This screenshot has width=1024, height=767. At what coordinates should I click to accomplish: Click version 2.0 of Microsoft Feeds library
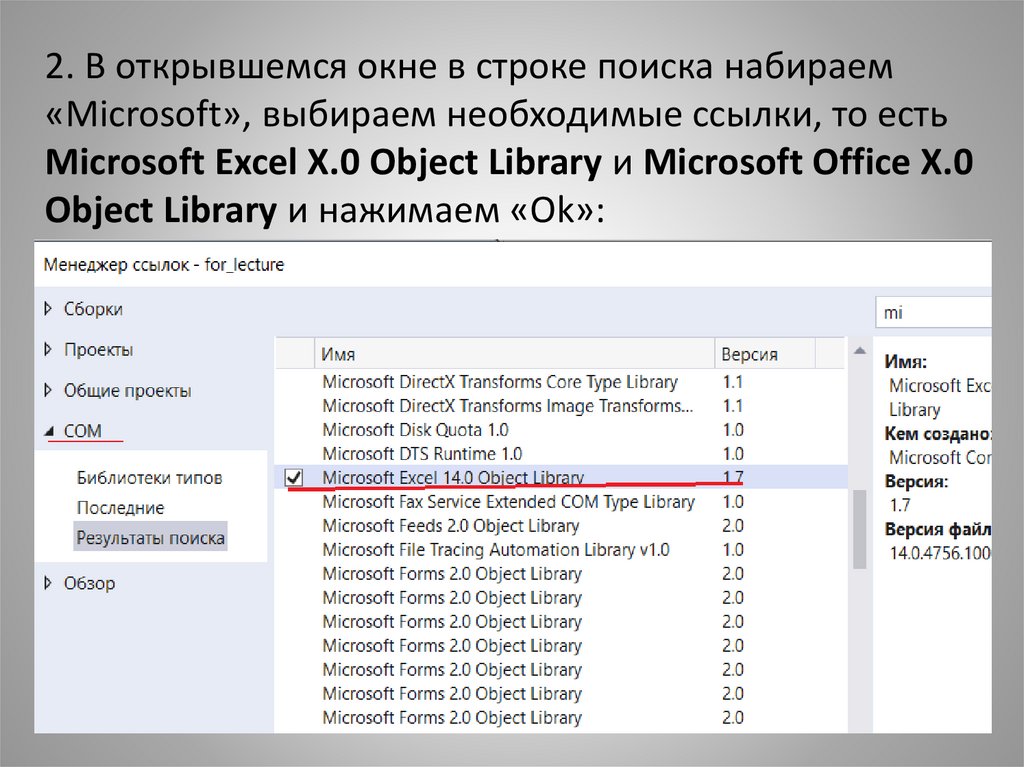click(733, 525)
